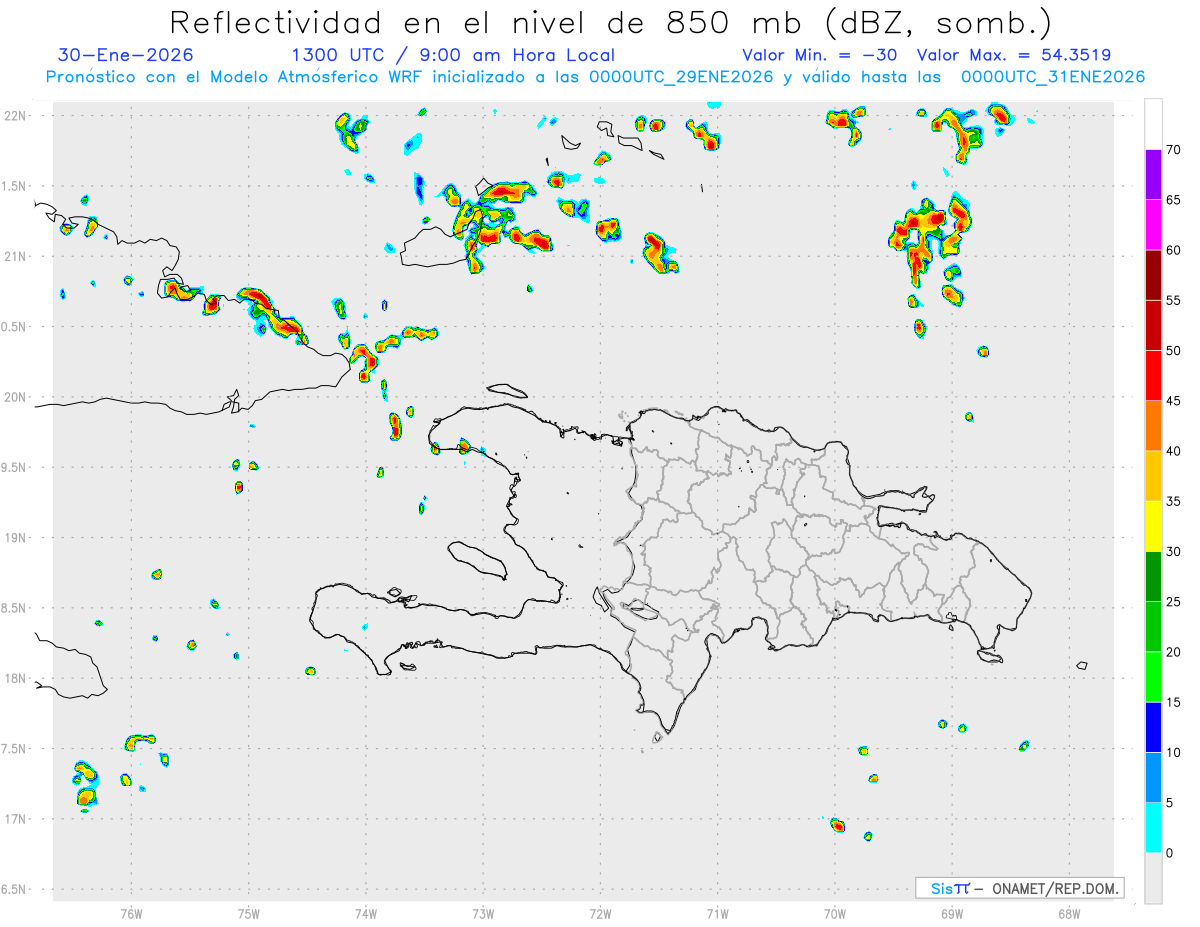
Task: Select the bright green 15–20 dBZ color segment
Action: (1153, 677)
